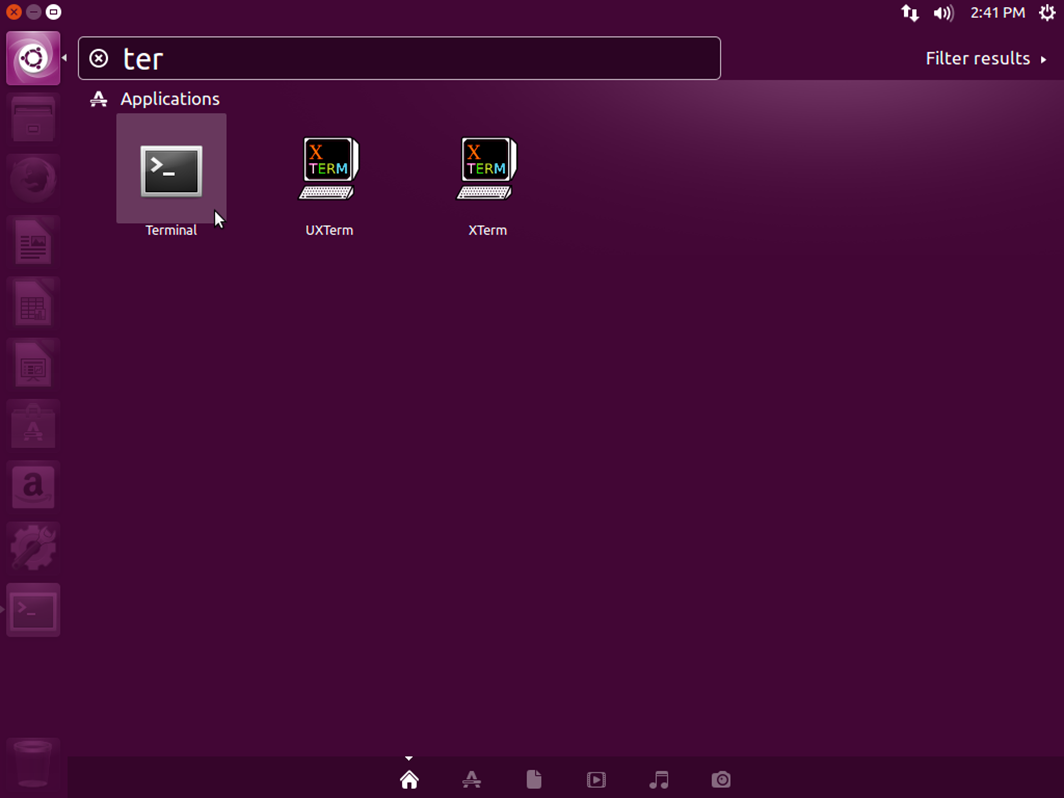Open System Settings from the launcher
1064x798 pixels.
click(x=33, y=548)
